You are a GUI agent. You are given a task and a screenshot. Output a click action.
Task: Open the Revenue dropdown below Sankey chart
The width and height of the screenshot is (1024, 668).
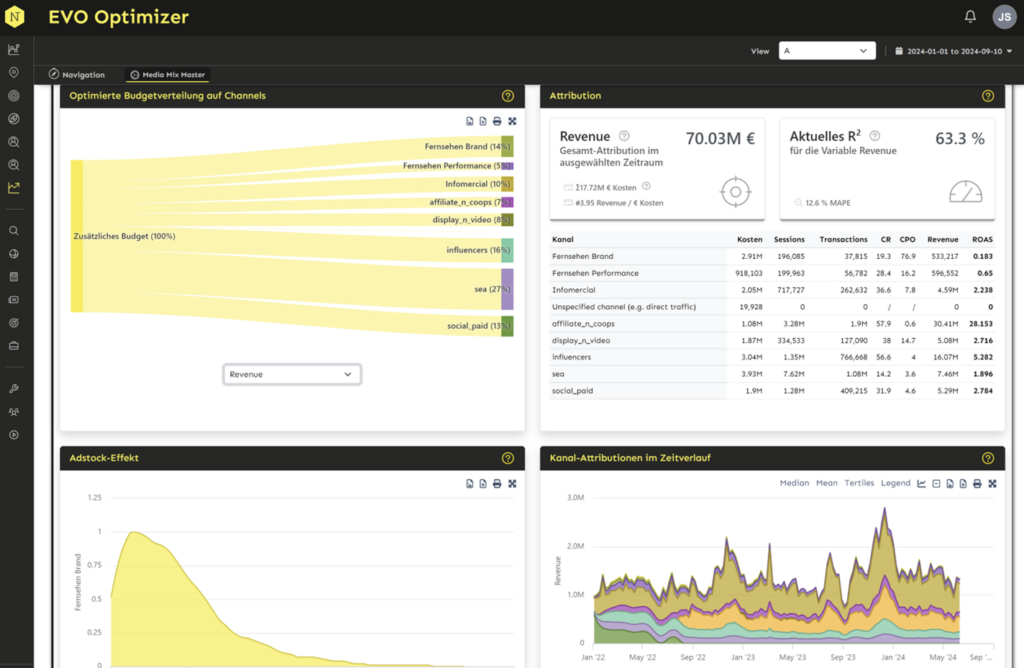point(291,374)
